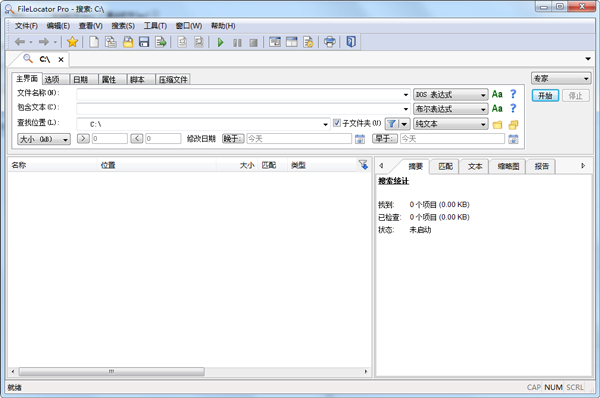This screenshot has height=398, width=600.
Task: Open the 搜索(S) menu
Action: click(123, 26)
